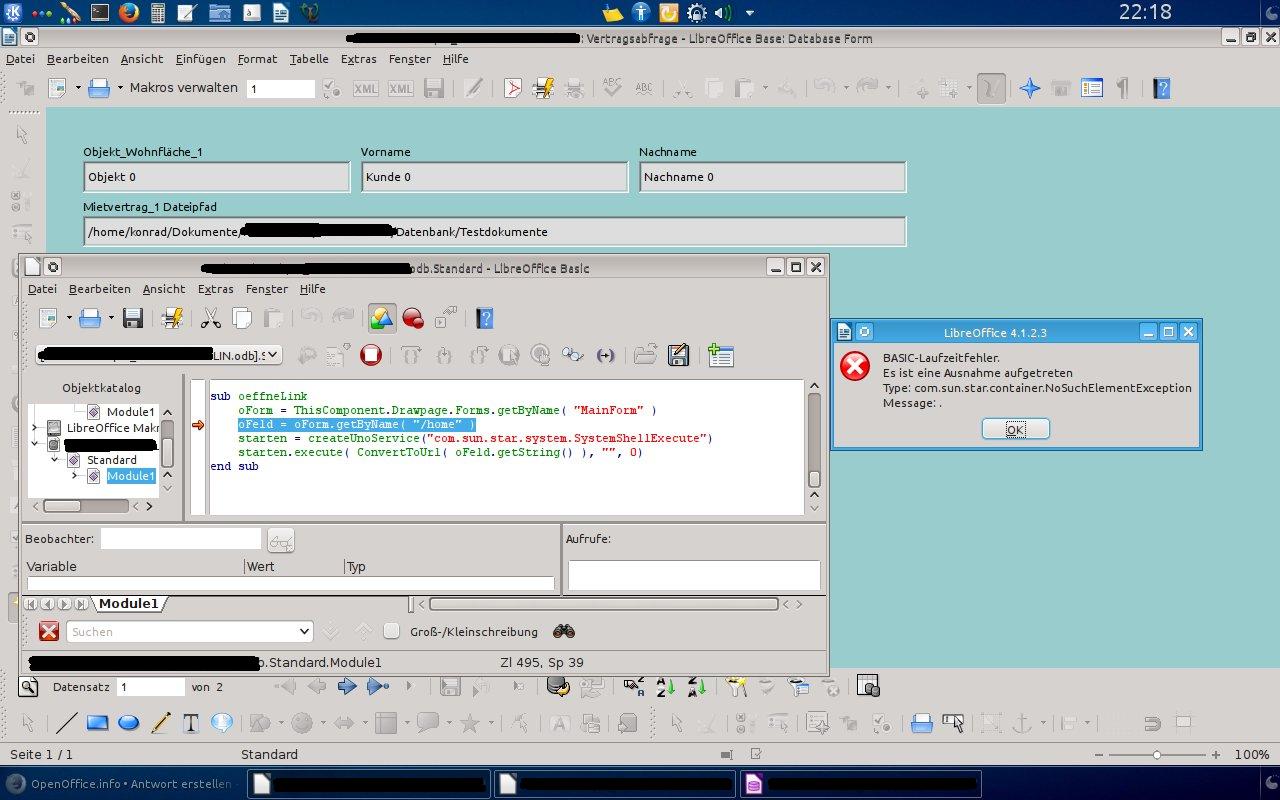Viewport: 1280px width, 800px height.
Task: Expand the selected Module1 tree node
Action: click(x=75, y=476)
